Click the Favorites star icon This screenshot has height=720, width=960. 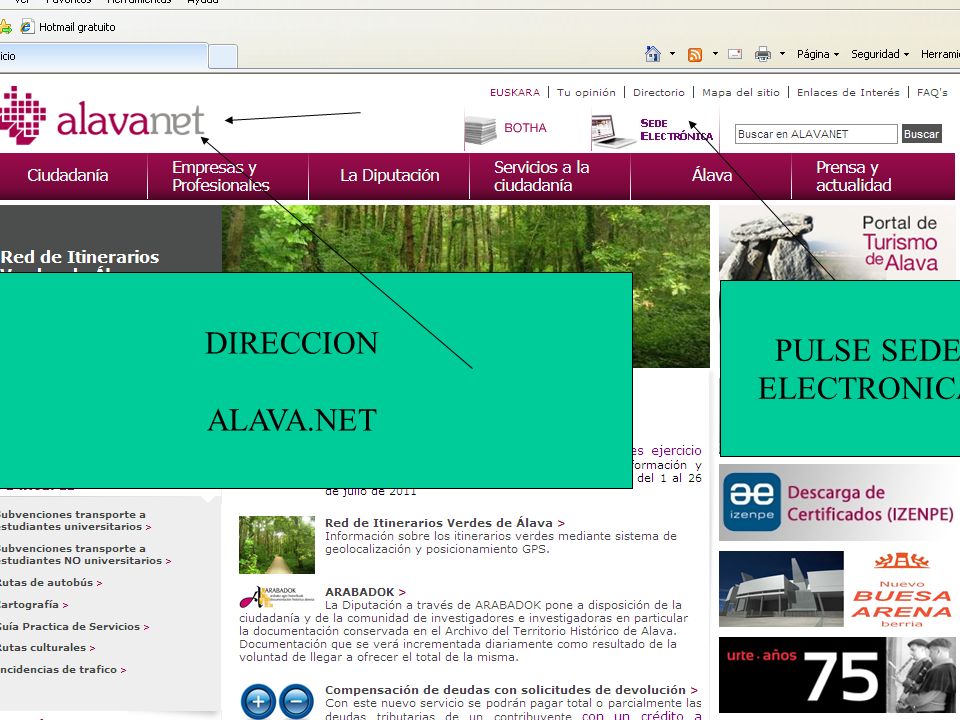point(6,27)
